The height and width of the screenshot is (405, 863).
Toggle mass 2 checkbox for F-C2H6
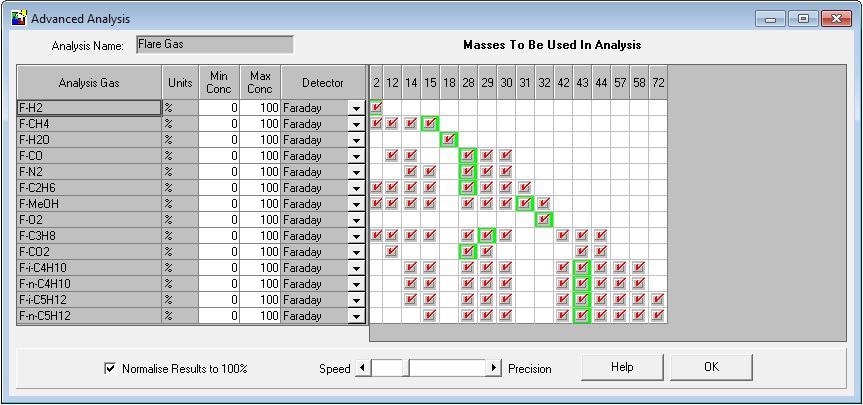pyautogui.click(x=376, y=187)
